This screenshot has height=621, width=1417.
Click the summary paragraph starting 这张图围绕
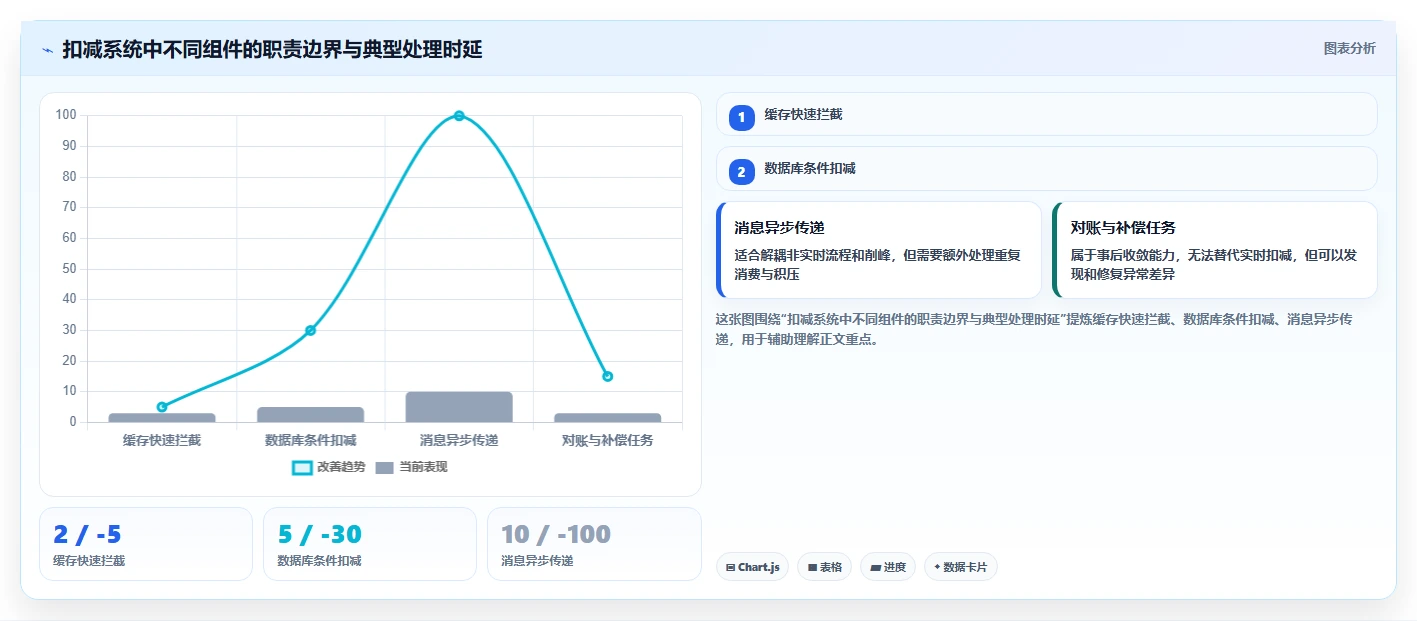pos(1035,329)
